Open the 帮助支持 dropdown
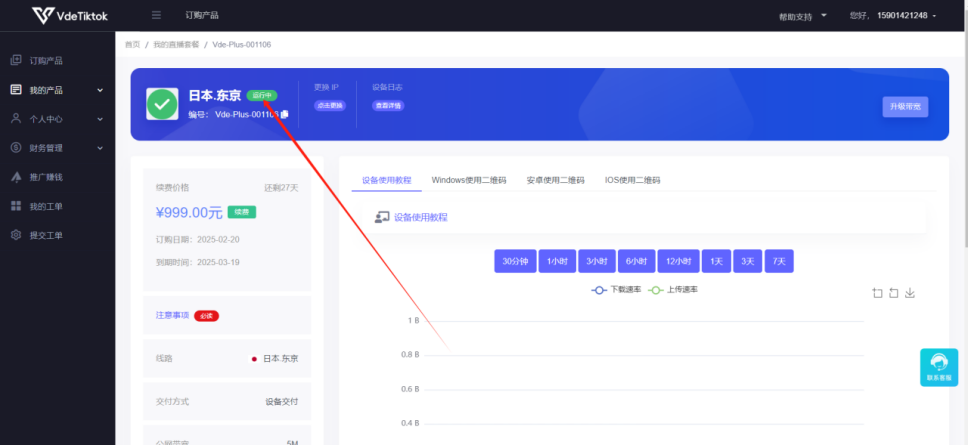 [x=803, y=16]
